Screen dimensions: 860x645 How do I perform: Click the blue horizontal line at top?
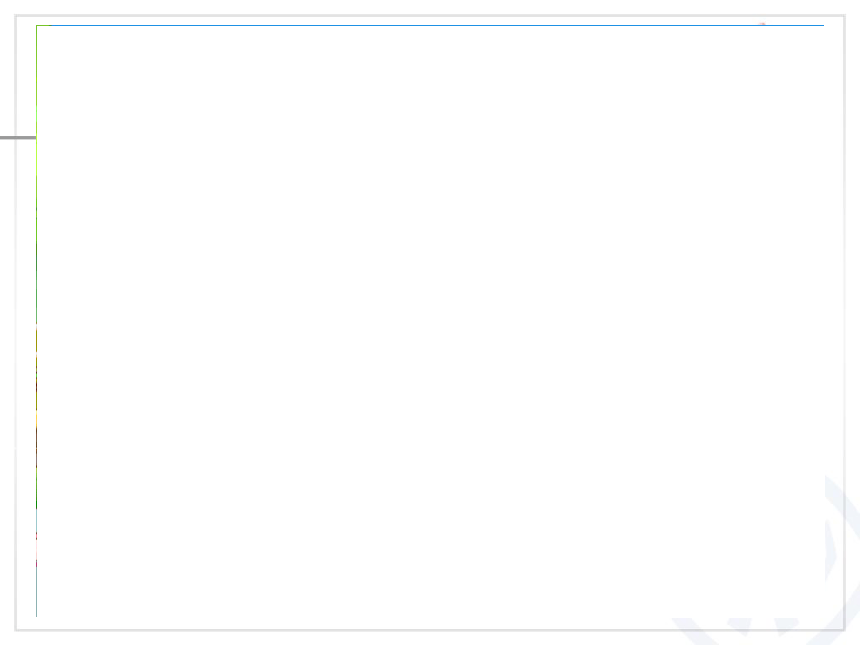tap(437, 25)
